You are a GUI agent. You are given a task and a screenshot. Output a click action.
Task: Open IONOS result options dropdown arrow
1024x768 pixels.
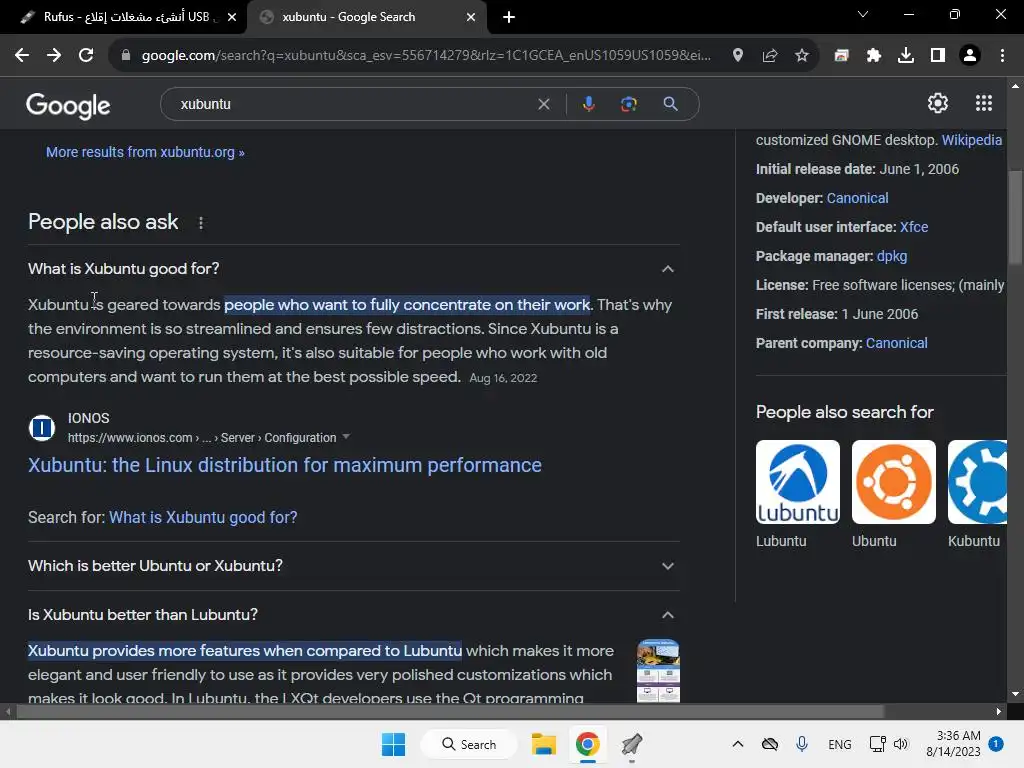tap(346, 436)
